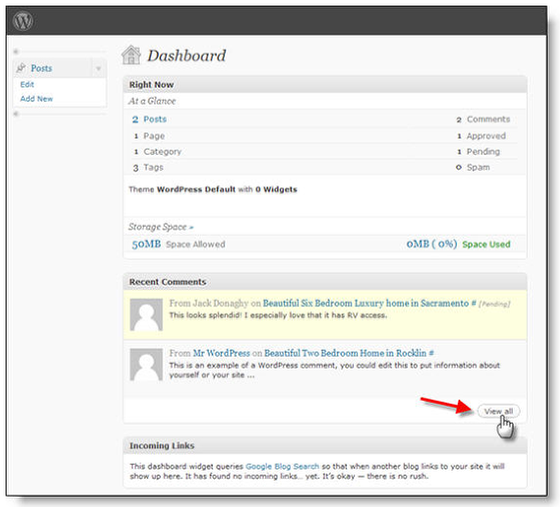Open the Mr WordPress author link

click(x=221, y=353)
